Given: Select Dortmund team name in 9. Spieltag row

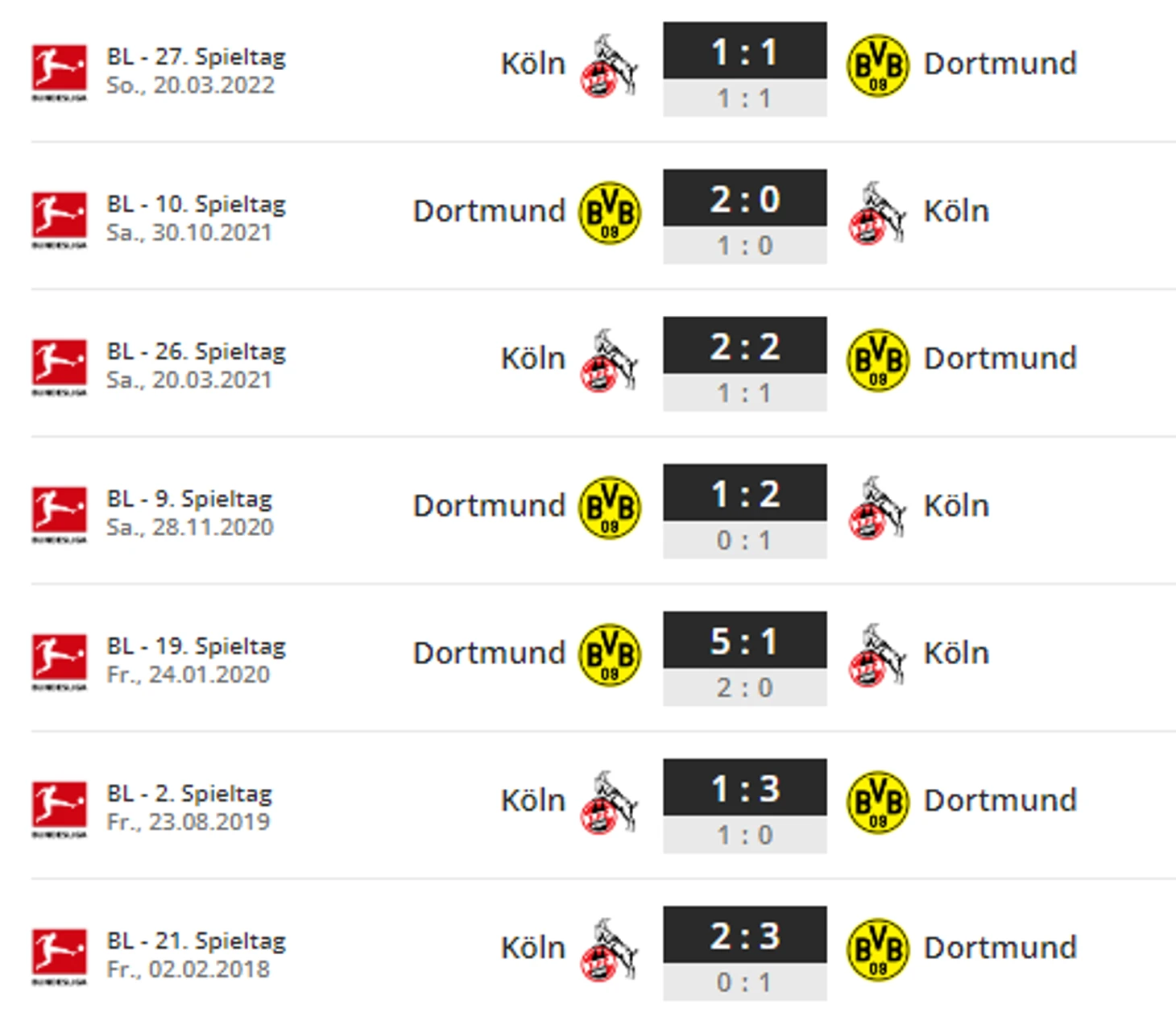Looking at the screenshot, I should coord(489,506).
